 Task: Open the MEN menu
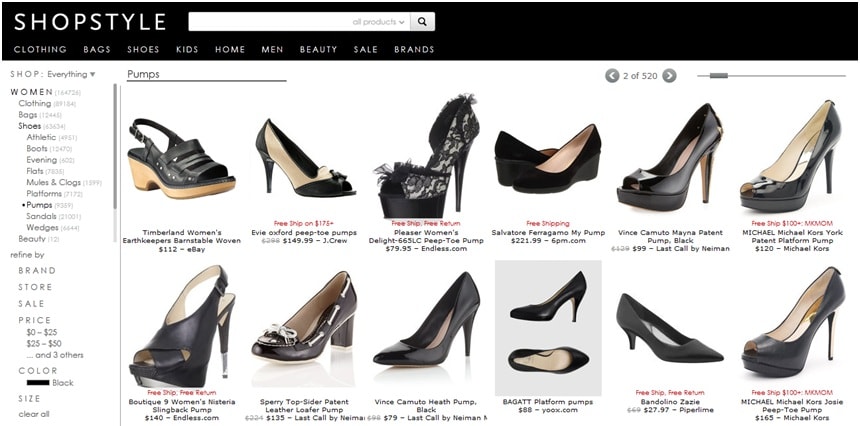272,49
